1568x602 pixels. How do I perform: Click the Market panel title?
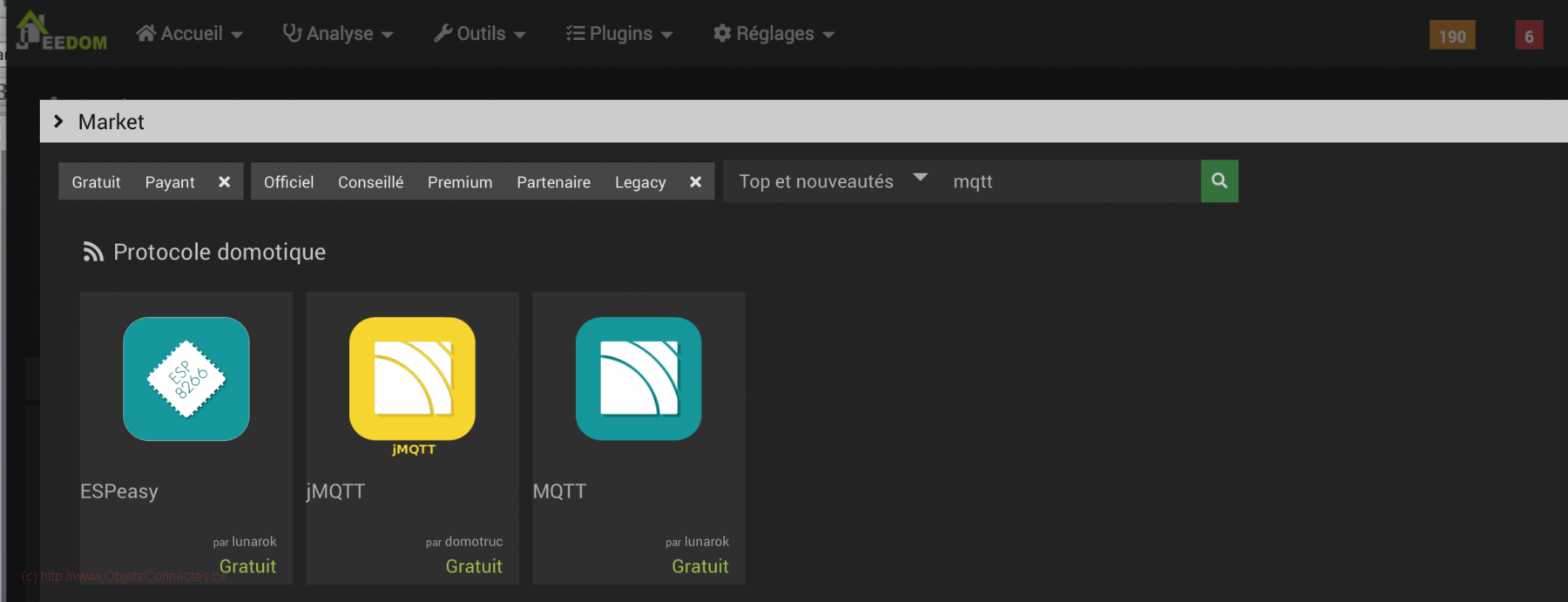point(111,122)
